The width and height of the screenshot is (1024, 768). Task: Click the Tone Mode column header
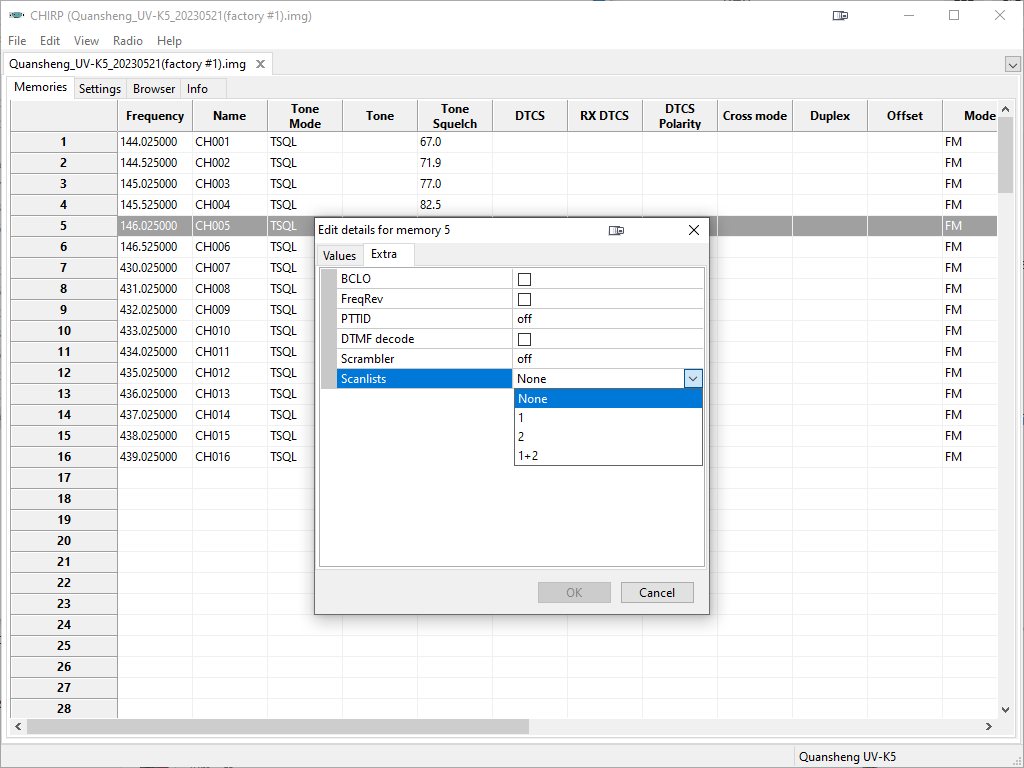pos(305,116)
